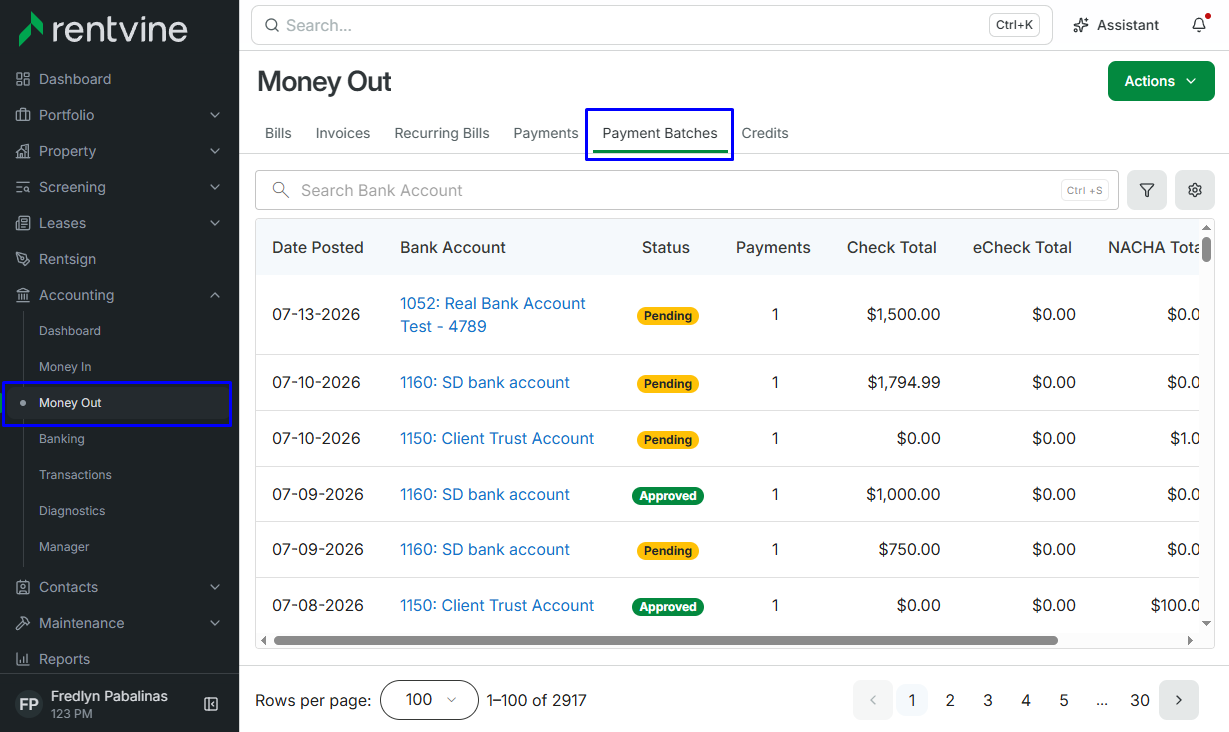Open the Assistant sparkle button
The image size is (1229, 732).
point(1115,25)
